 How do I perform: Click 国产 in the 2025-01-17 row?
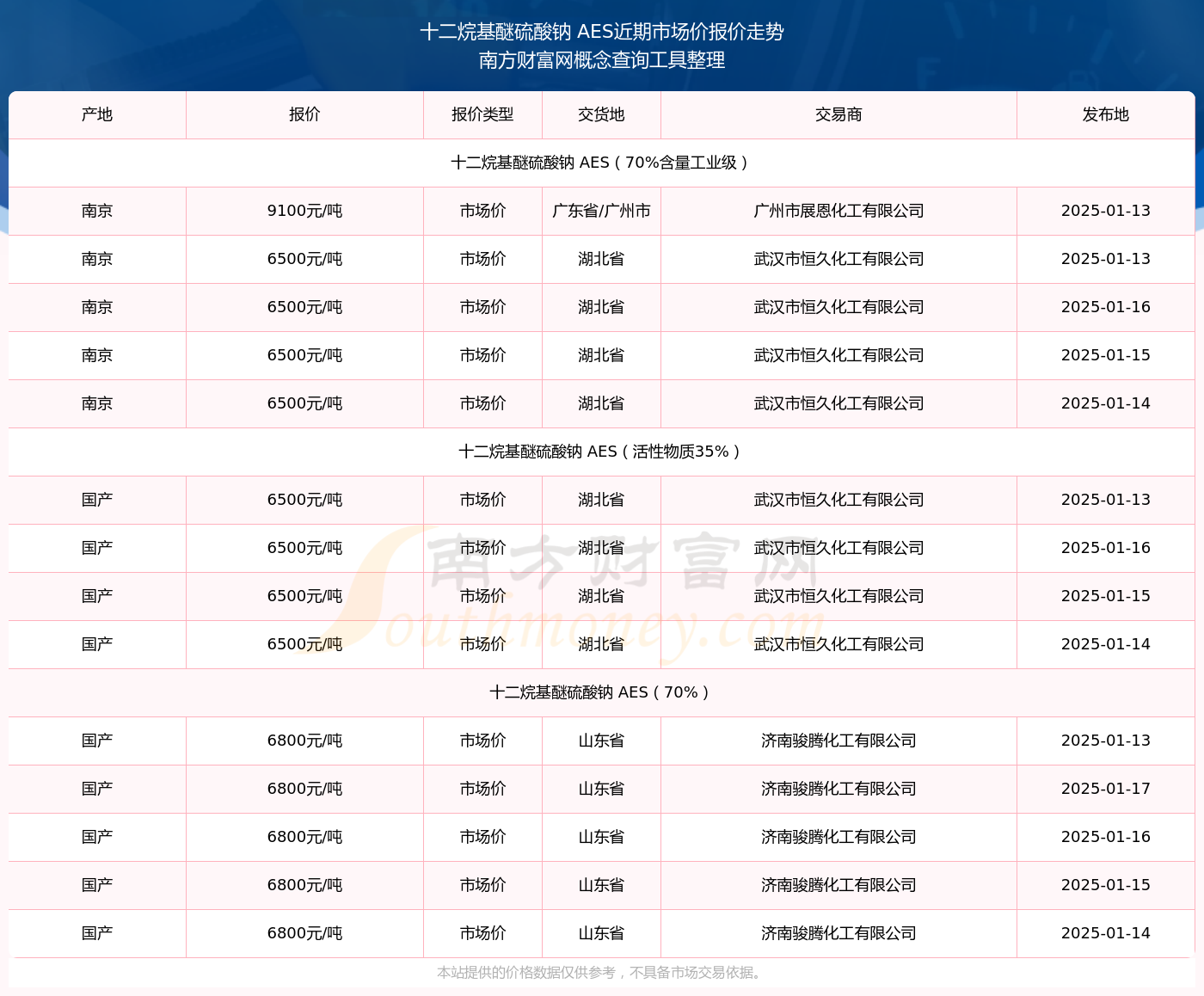(x=97, y=789)
